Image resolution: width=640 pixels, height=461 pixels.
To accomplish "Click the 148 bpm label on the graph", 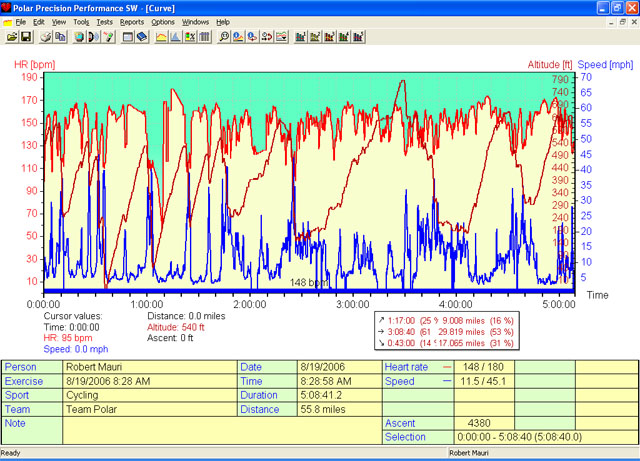I will click(x=309, y=283).
